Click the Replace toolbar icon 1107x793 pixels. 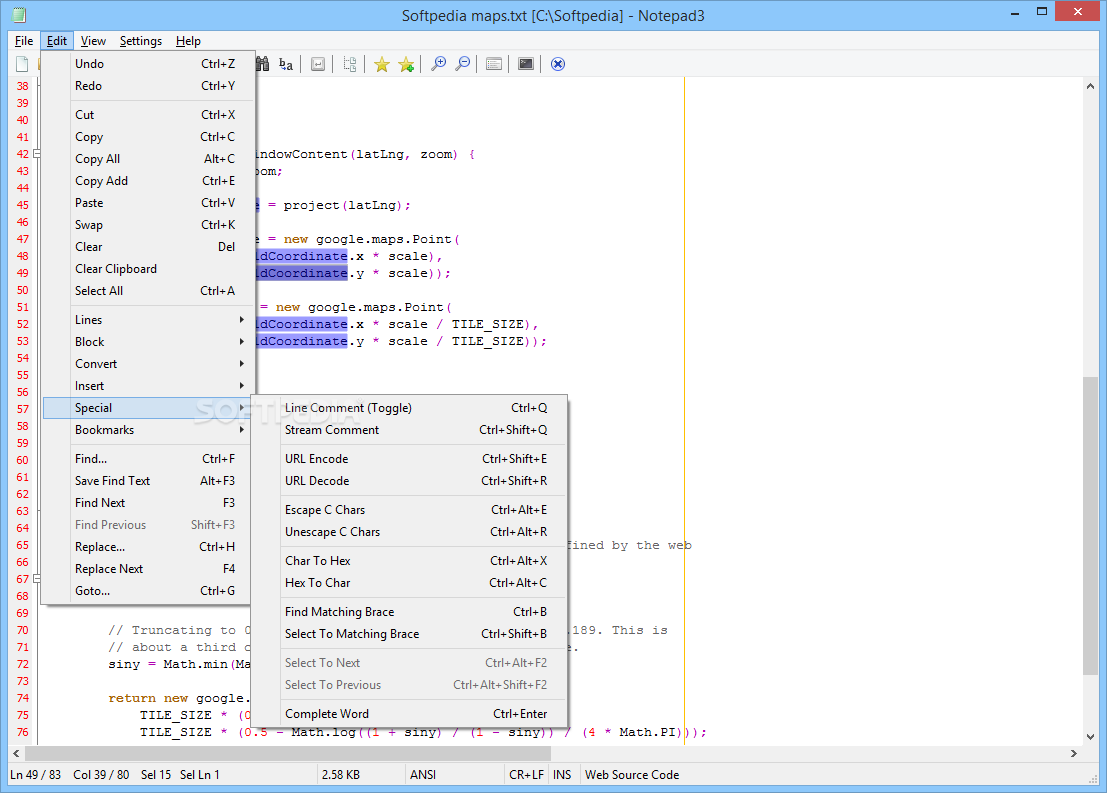tap(286, 64)
